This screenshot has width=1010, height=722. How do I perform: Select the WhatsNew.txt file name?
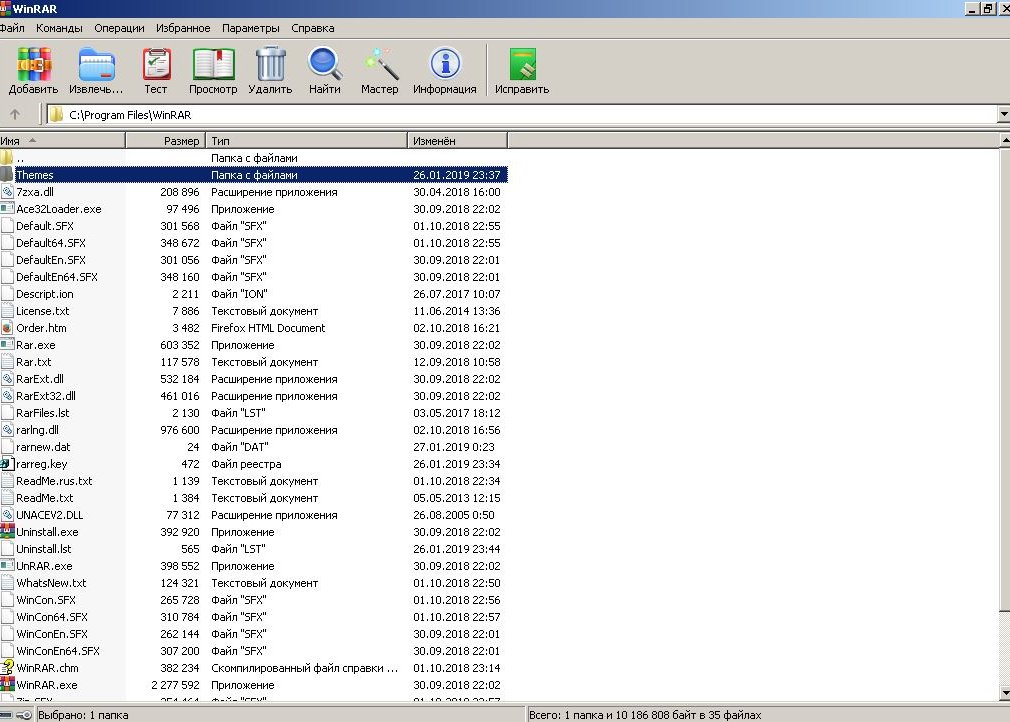click(51, 583)
